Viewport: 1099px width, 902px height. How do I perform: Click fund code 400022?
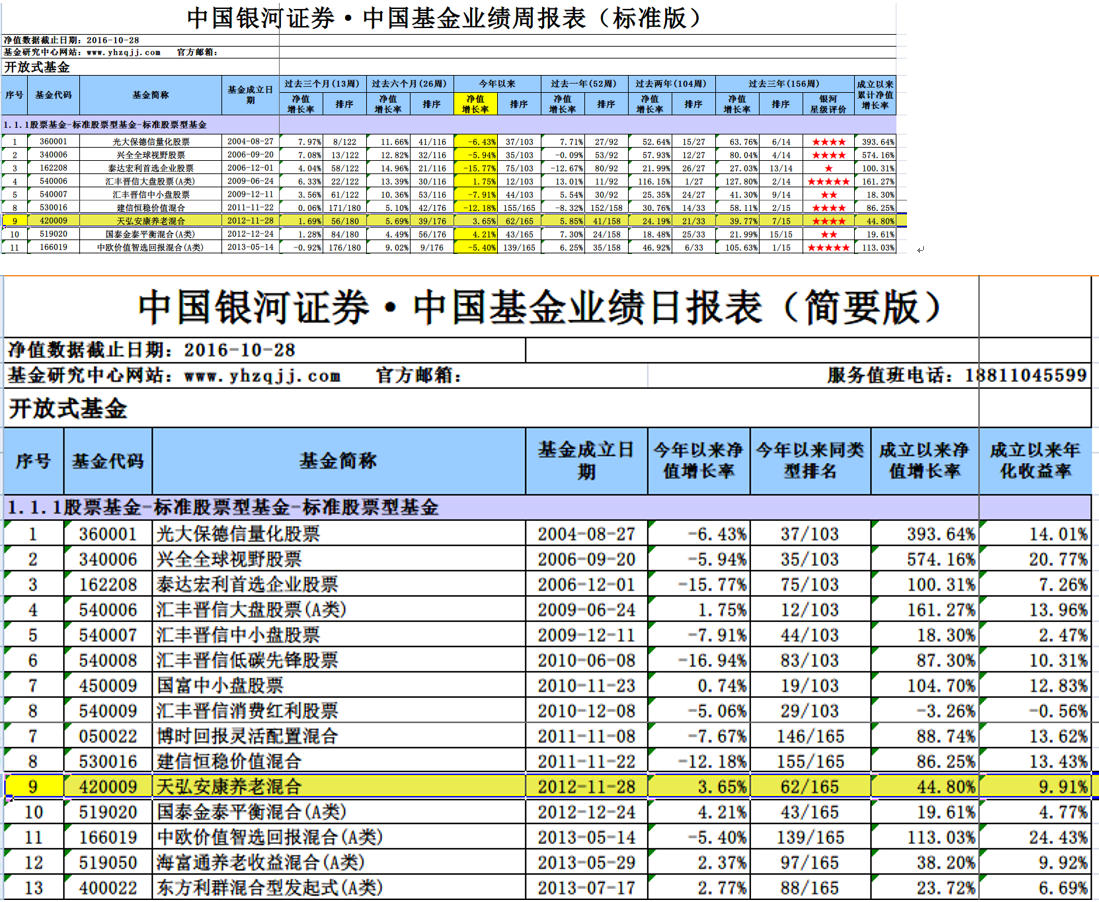pos(108,888)
